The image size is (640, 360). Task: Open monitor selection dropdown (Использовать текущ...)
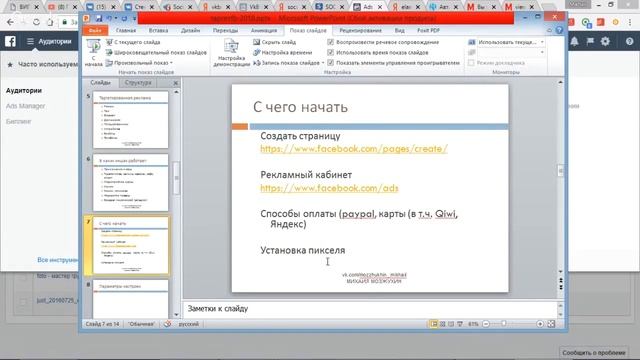tap(542, 42)
